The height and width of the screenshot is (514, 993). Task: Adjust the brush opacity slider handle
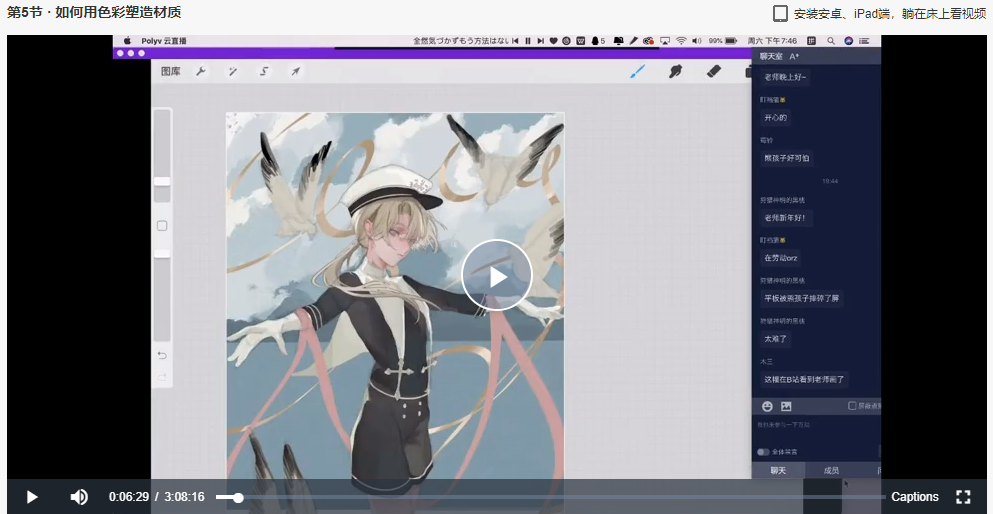(162, 254)
